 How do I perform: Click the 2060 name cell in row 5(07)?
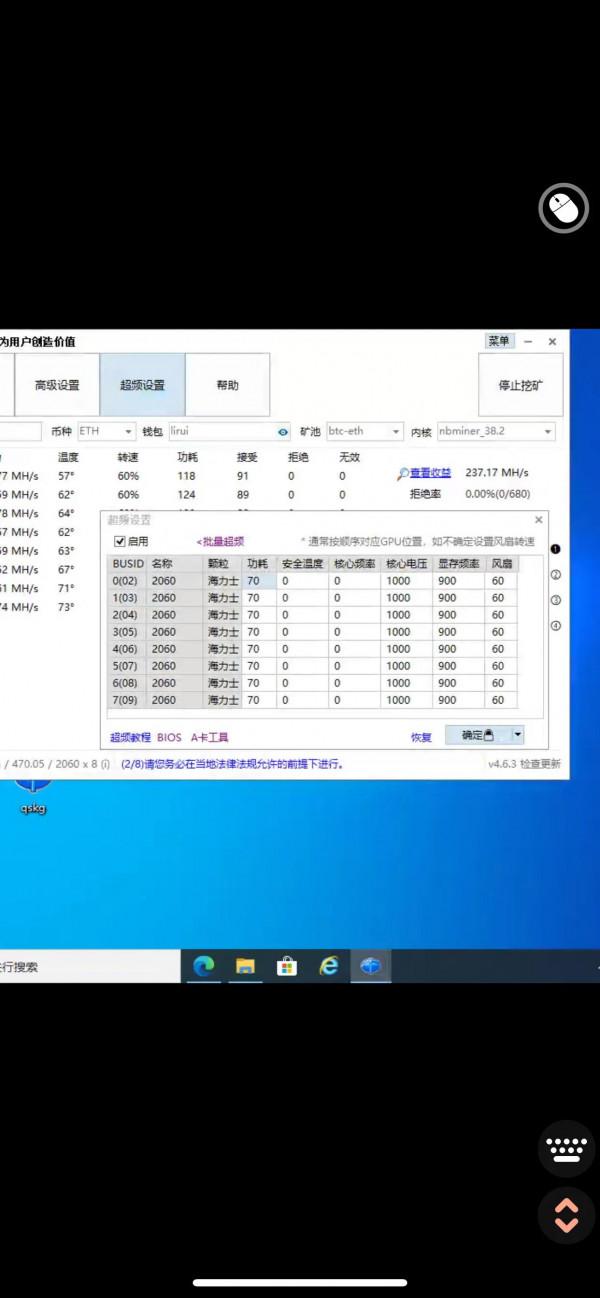175,666
